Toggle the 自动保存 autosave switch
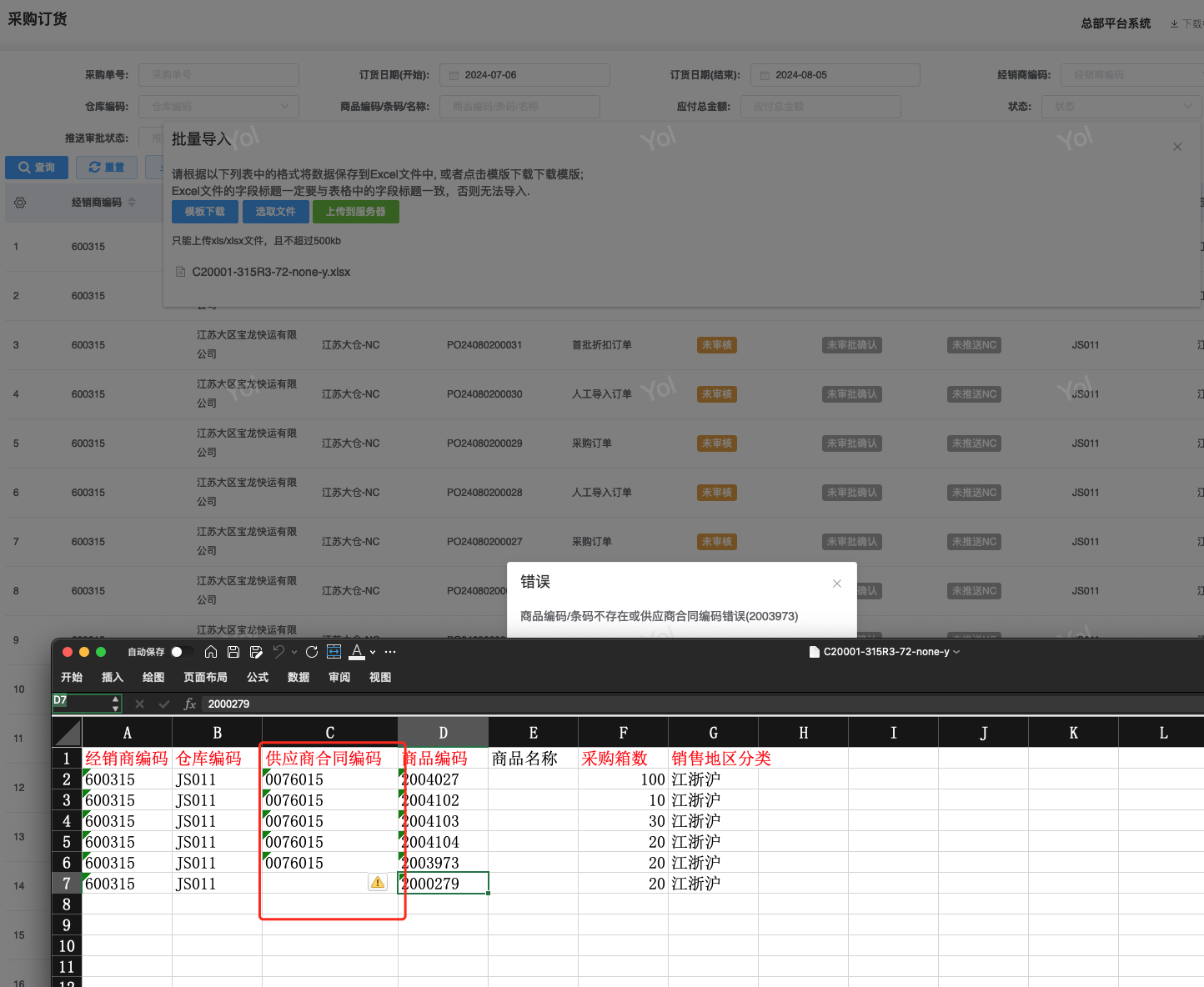The image size is (1204, 987). [x=182, y=652]
